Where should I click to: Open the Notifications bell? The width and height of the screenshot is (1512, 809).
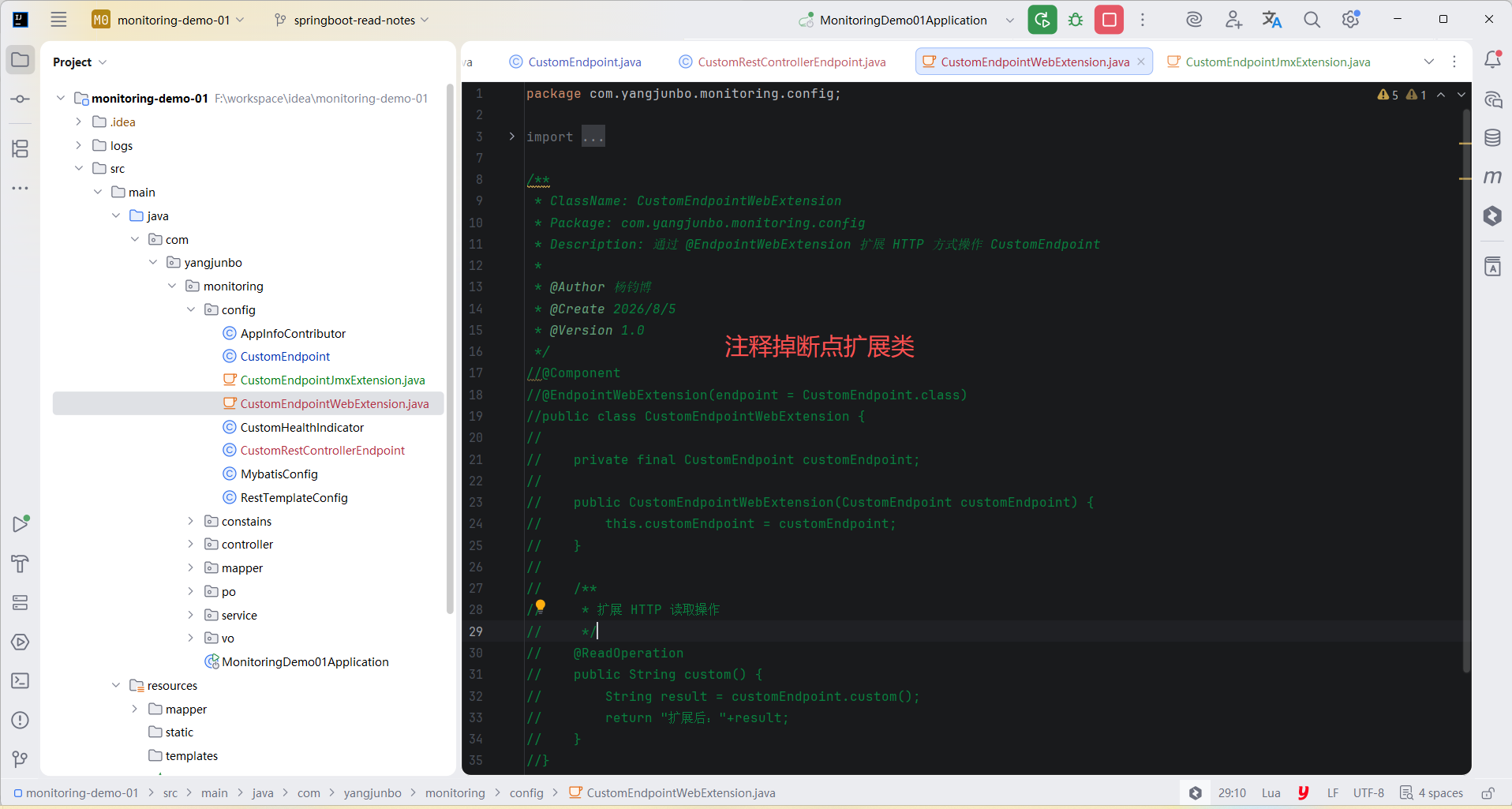click(1492, 60)
